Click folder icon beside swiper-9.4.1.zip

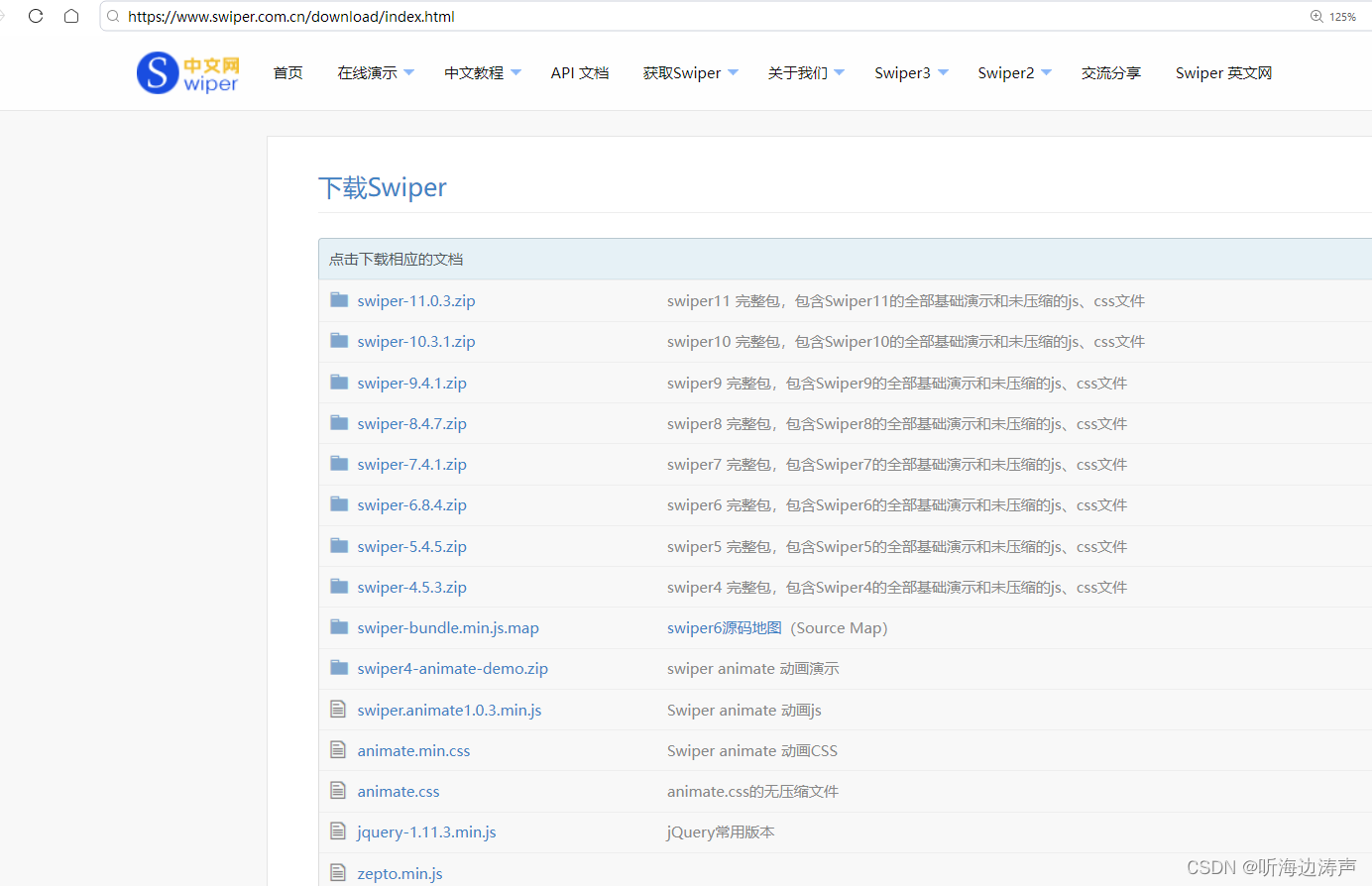coord(339,382)
